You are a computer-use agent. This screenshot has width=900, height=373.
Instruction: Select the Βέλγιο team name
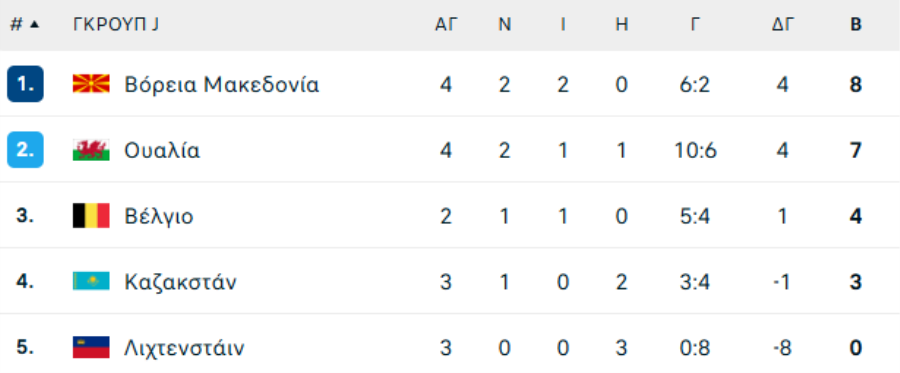[159, 216]
